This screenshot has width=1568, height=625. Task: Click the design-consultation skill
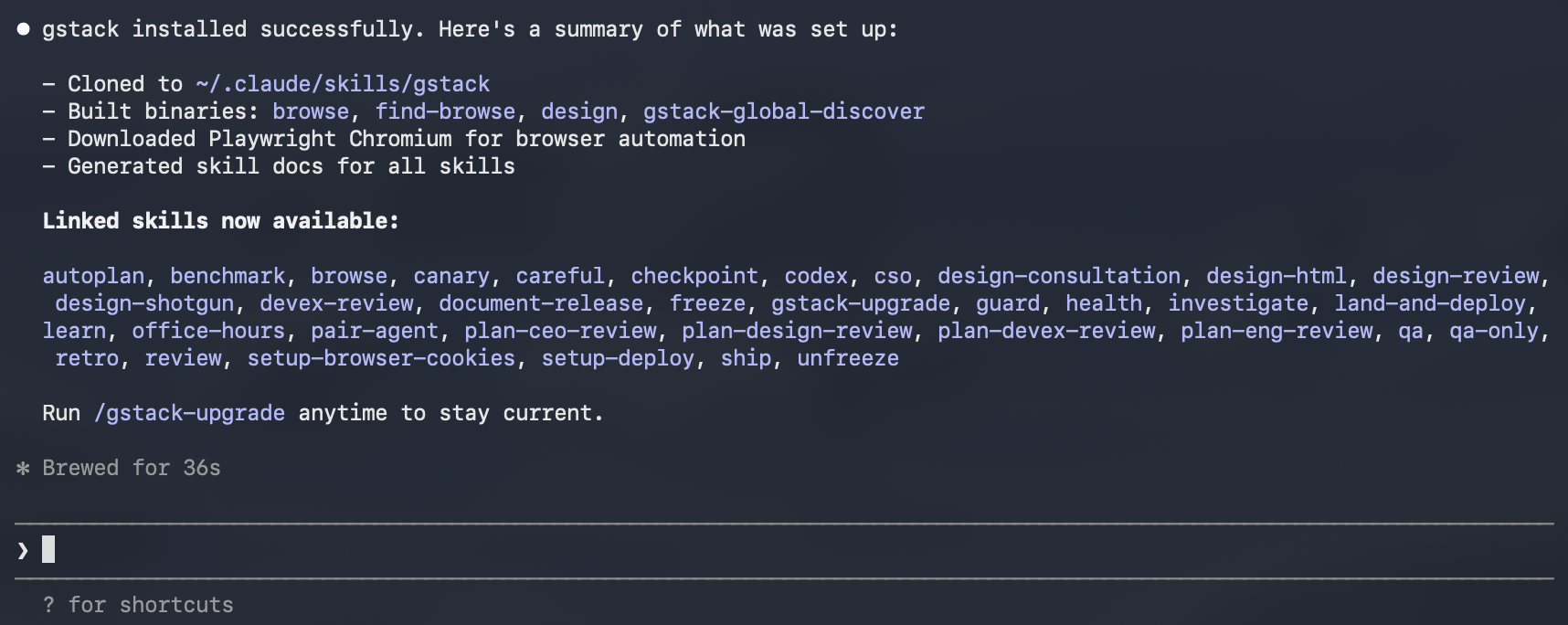pos(1058,276)
